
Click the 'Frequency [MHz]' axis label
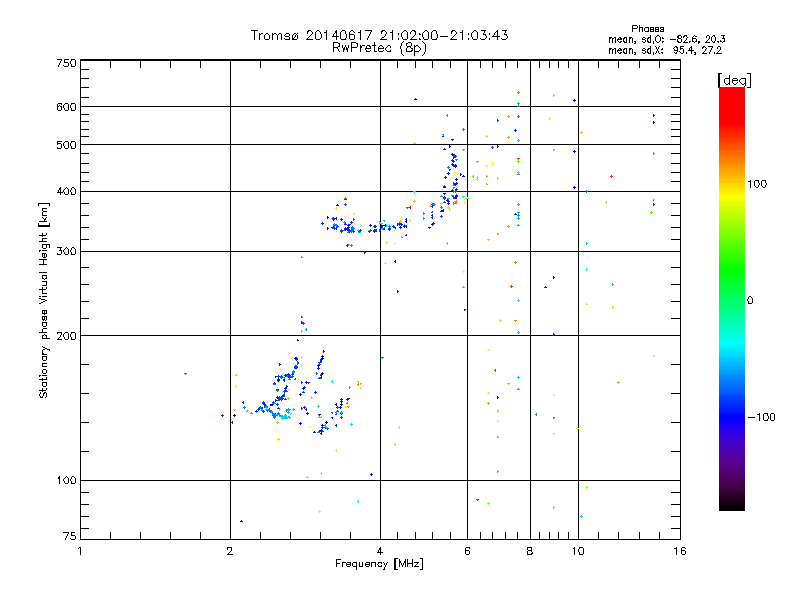379,564
